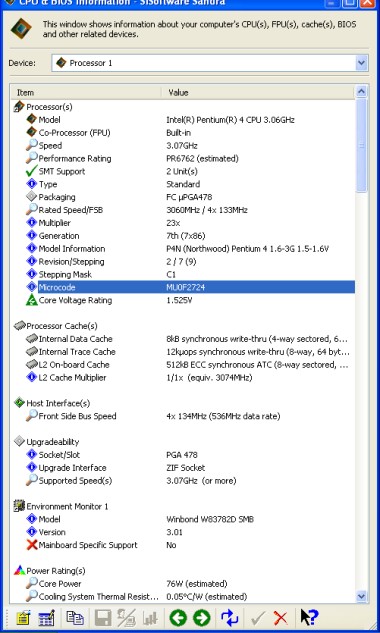The height and width of the screenshot is (633, 380).
Task: Go back with the green left arrow
Action: [x=178, y=618]
